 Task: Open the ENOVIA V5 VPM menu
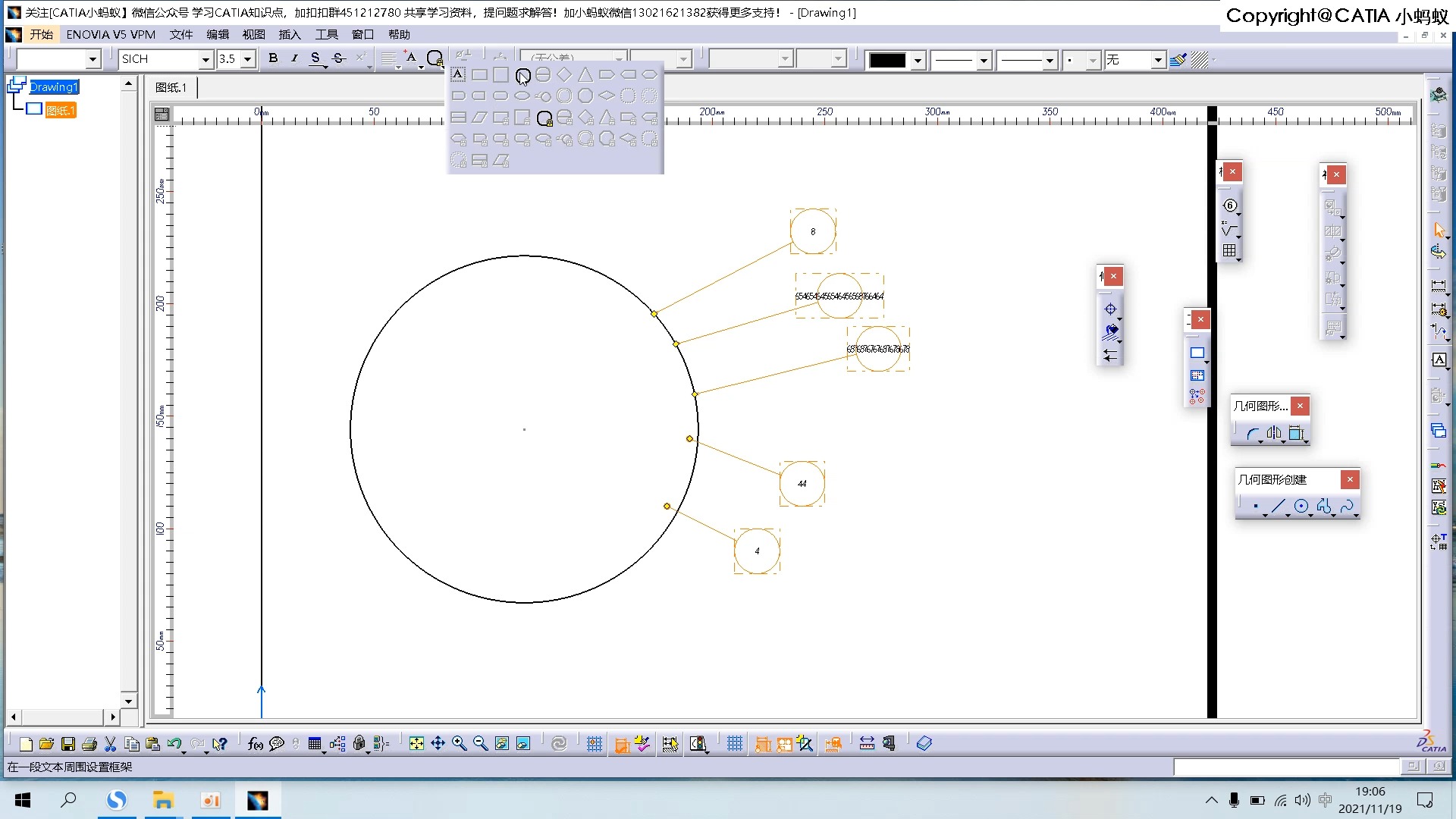[x=111, y=34]
